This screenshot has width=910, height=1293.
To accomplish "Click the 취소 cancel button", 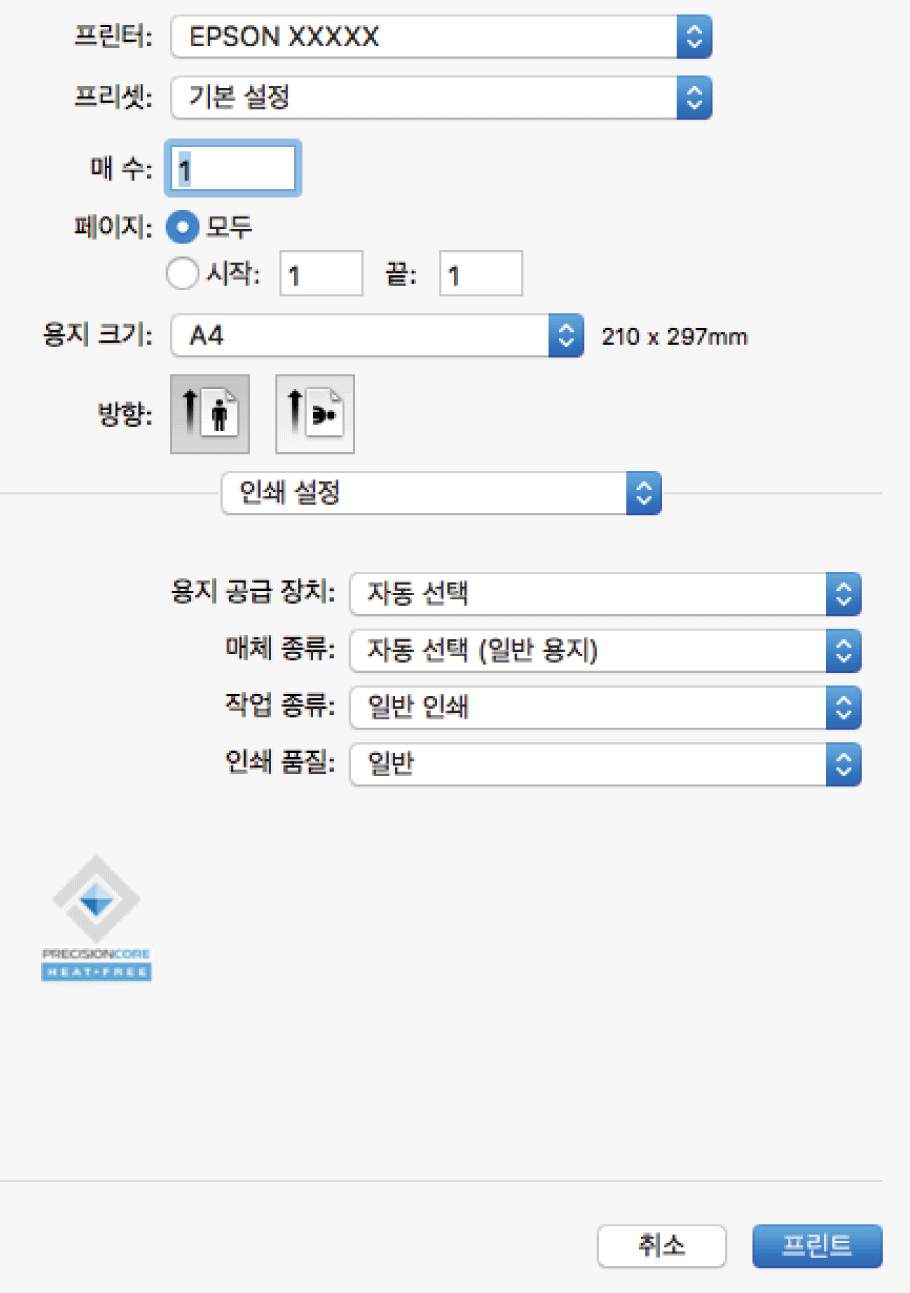I will click(661, 1246).
